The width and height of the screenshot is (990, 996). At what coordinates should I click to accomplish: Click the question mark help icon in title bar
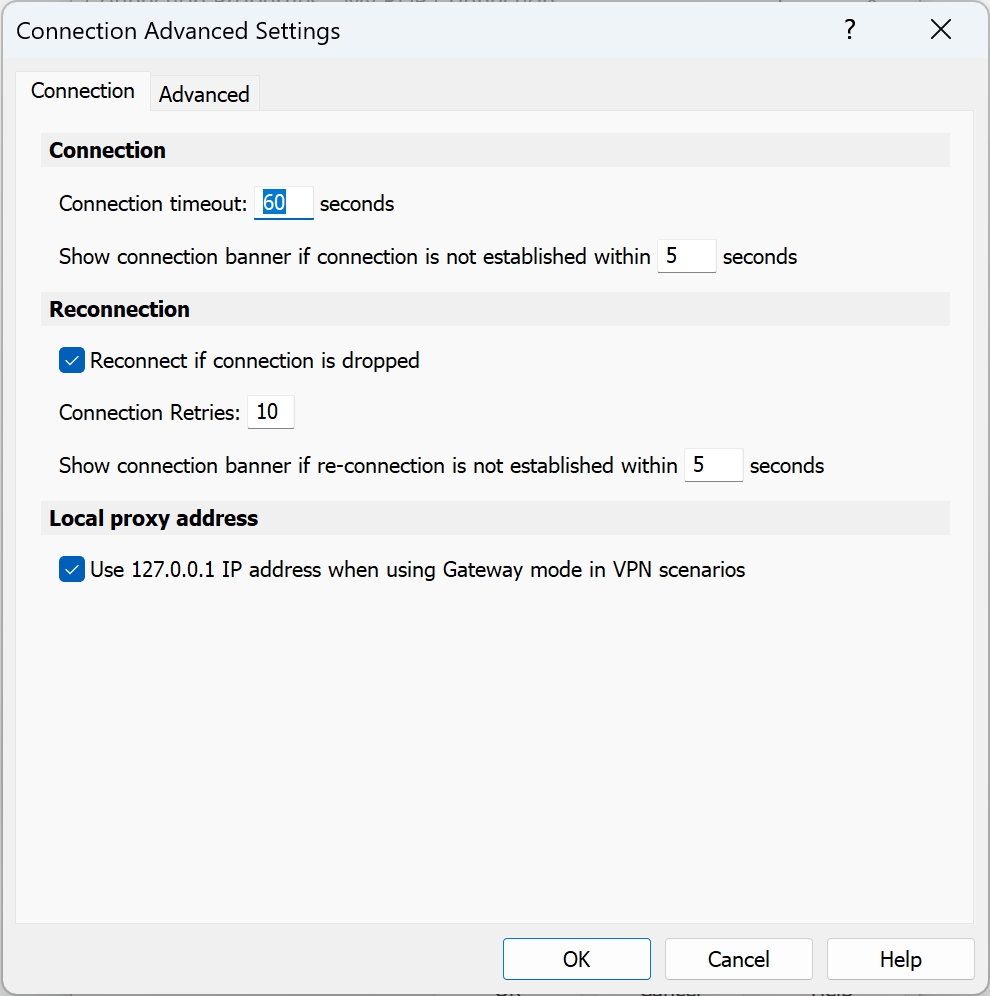pyautogui.click(x=849, y=30)
